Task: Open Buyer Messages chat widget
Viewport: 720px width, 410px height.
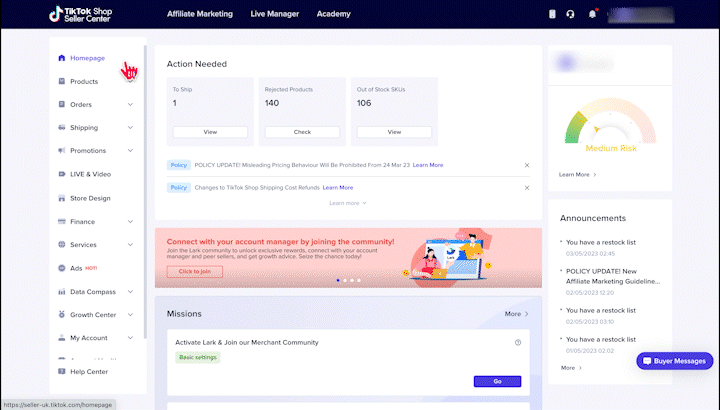Action: click(x=675, y=360)
